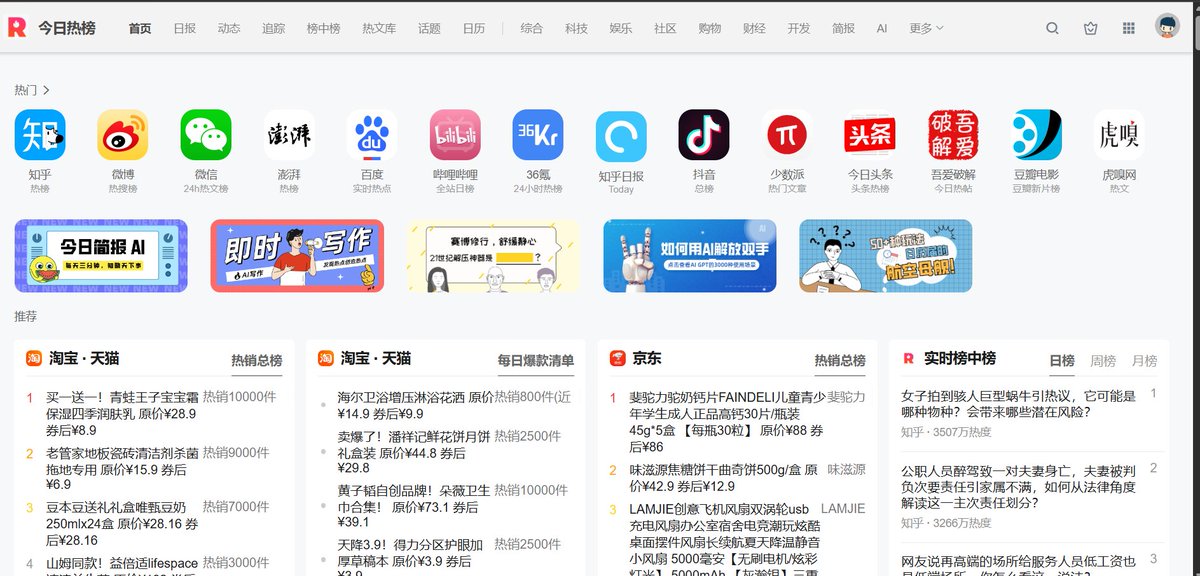This screenshot has width=1200, height=576.
Task: Open the 日历 nav tab
Action: (x=474, y=28)
